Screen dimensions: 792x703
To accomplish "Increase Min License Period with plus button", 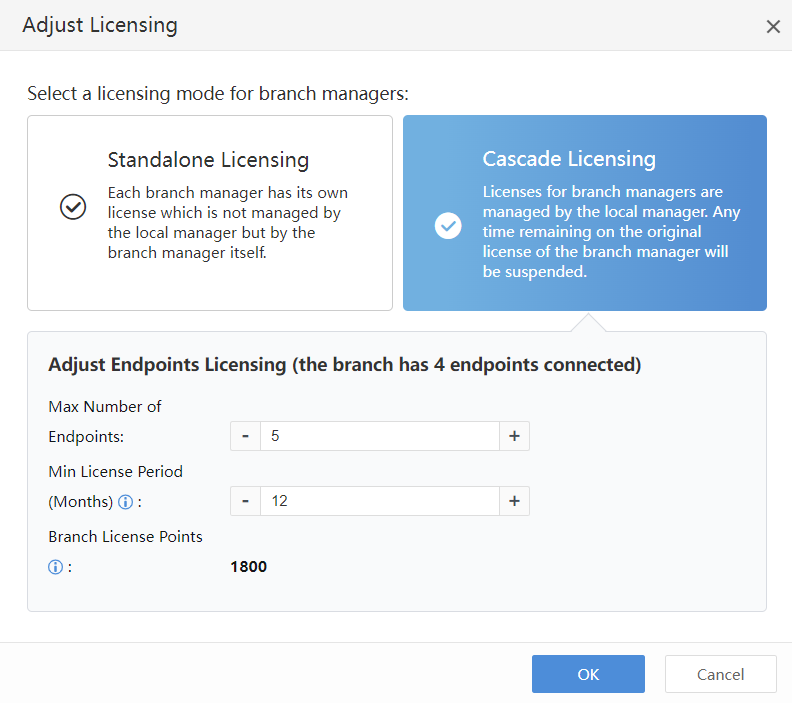I will click(x=514, y=501).
